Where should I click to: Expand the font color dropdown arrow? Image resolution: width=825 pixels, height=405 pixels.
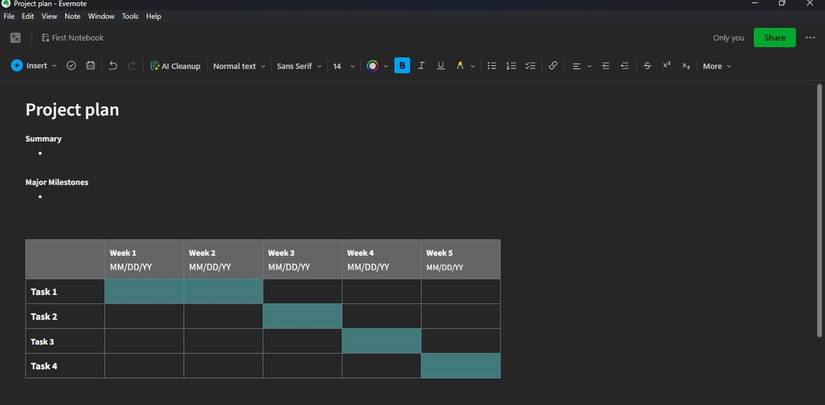pos(386,66)
